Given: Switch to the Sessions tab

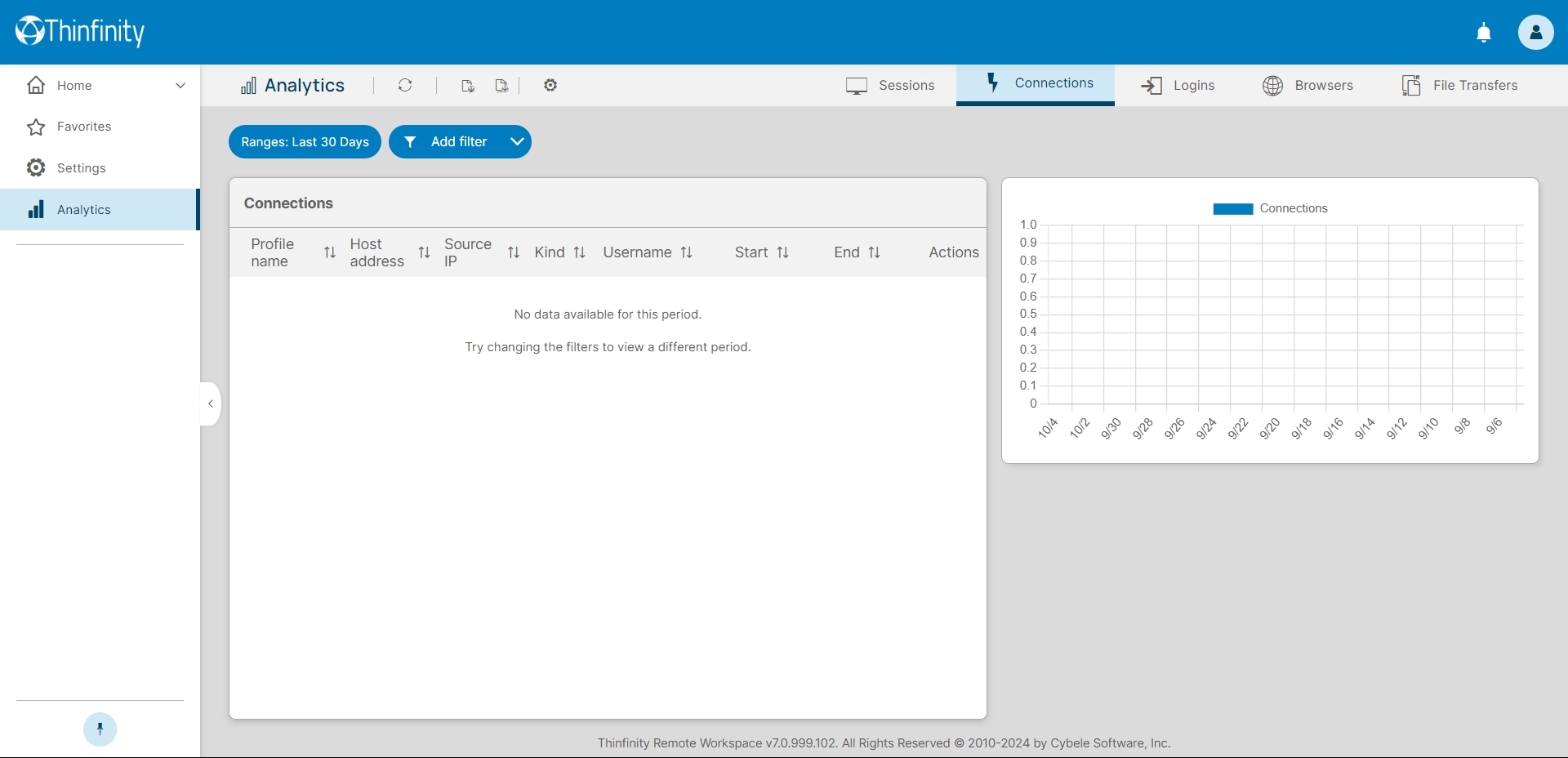Looking at the screenshot, I should (890, 86).
